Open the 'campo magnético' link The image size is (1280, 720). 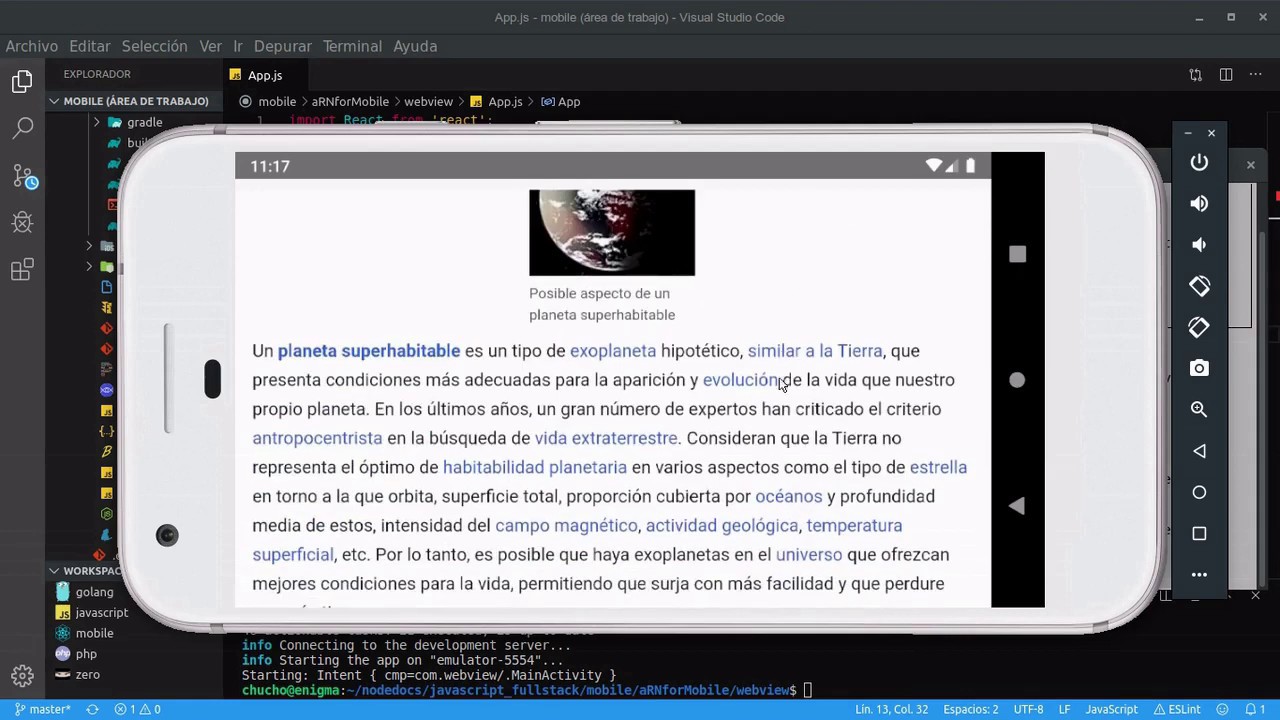point(566,525)
